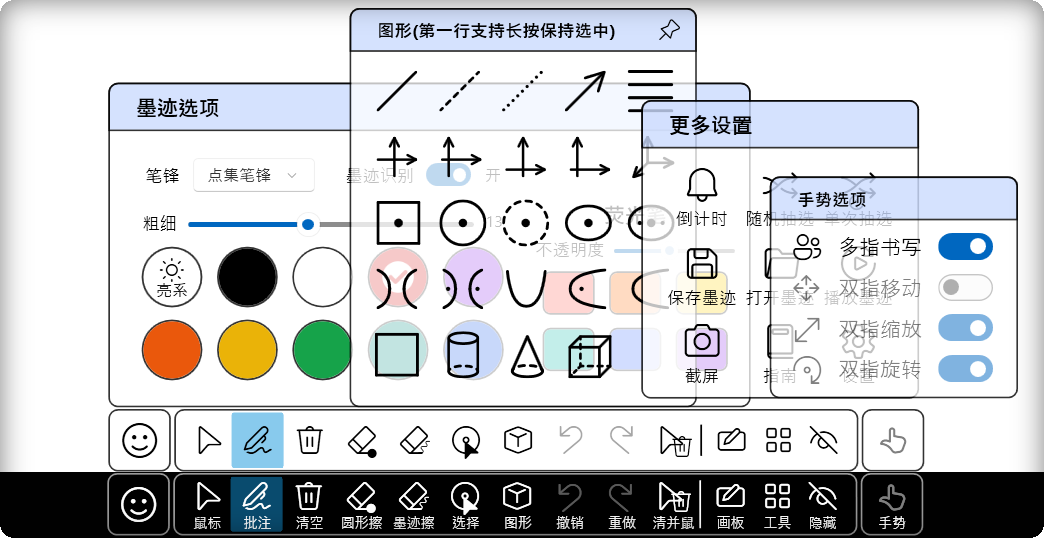Toggle the 多指书写 switch
This screenshot has height=538, width=1044.
click(965, 247)
